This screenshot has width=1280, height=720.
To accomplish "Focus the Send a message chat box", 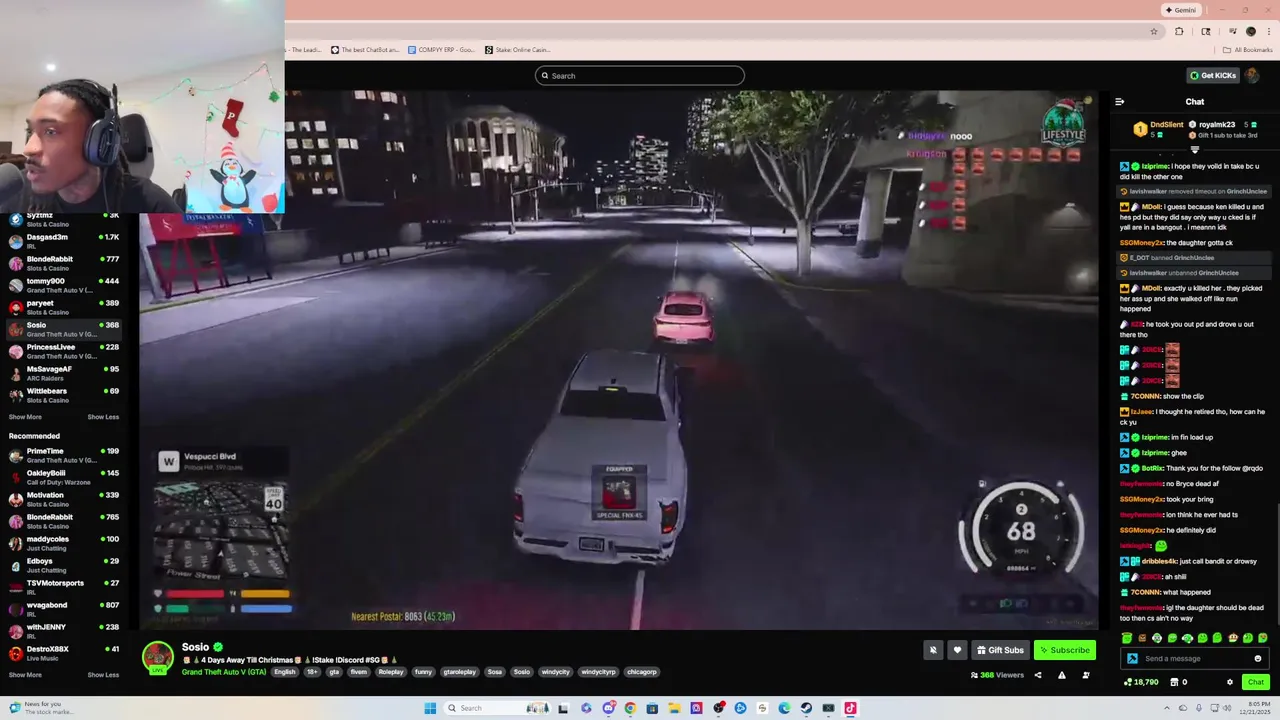I will [x=1195, y=659].
